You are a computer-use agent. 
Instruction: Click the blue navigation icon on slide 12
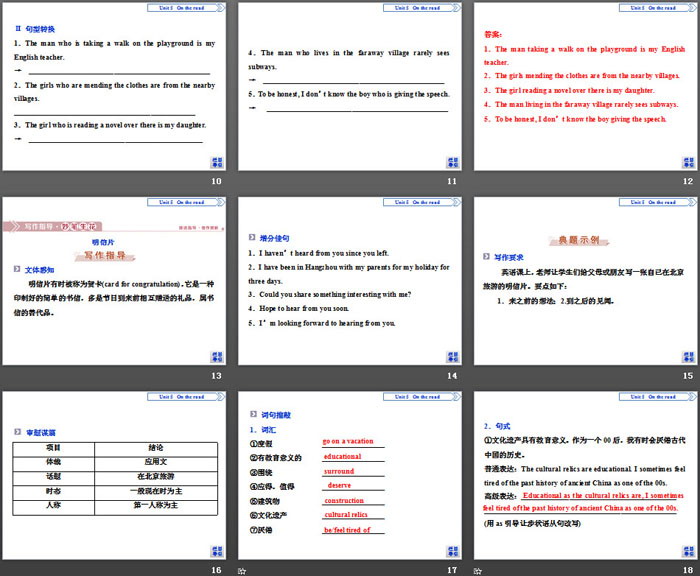click(x=688, y=162)
